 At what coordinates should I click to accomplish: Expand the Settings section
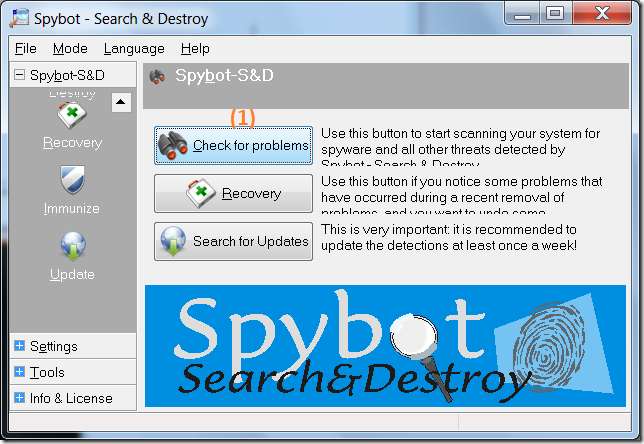(x=19, y=346)
